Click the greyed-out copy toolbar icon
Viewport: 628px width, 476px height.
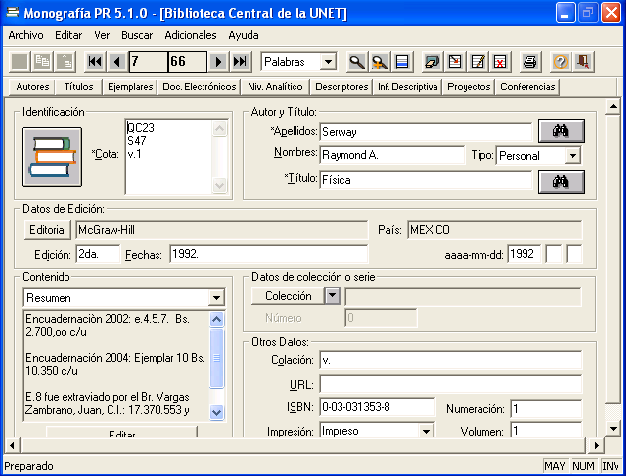(x=42, y=62)
